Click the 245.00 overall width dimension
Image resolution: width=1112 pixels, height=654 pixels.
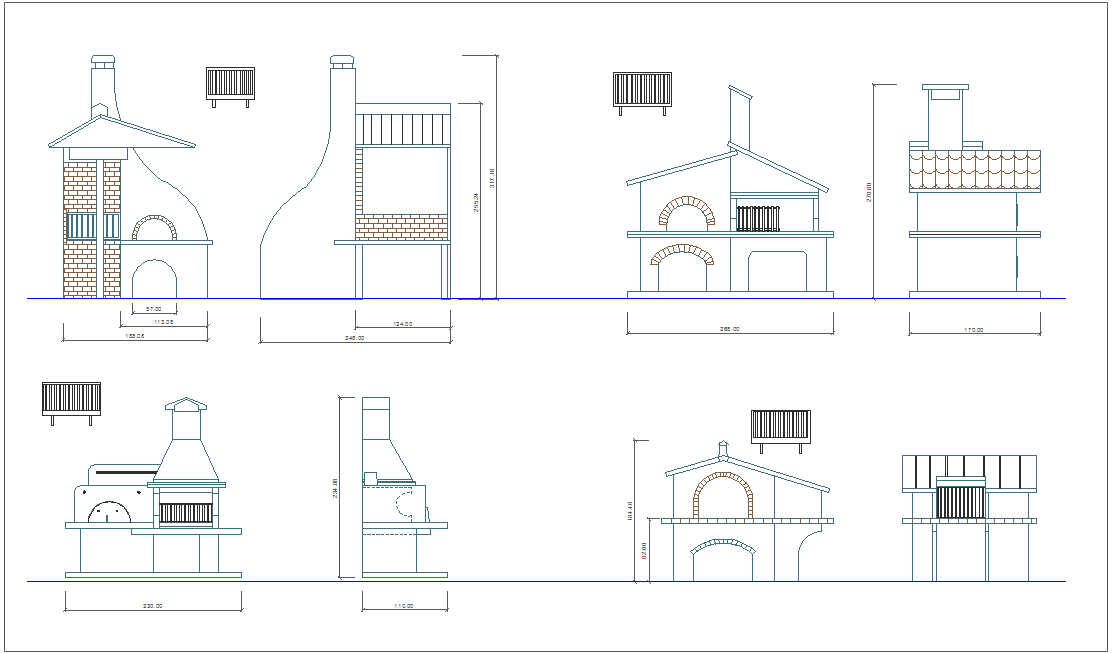[355, 338]
